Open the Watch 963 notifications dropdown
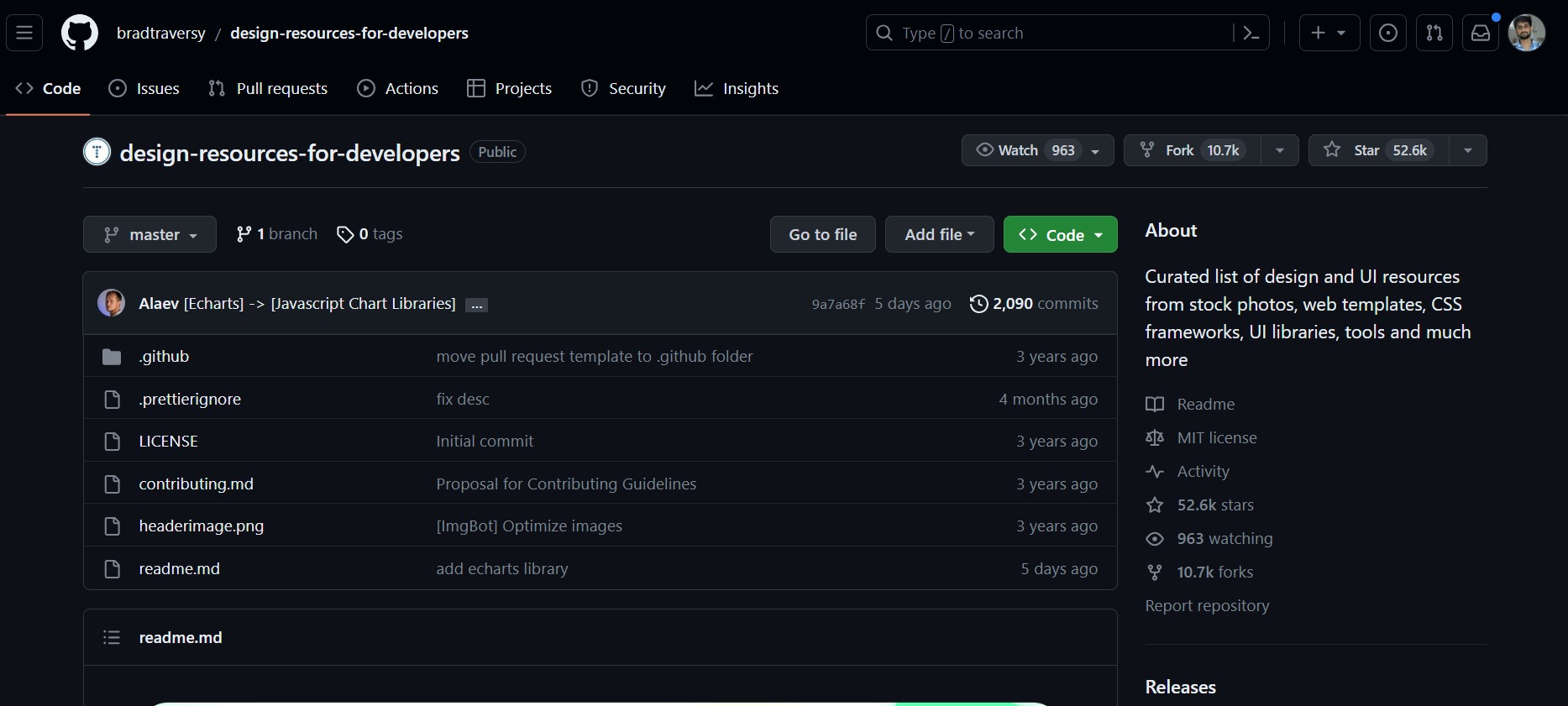 (1037, 150)
